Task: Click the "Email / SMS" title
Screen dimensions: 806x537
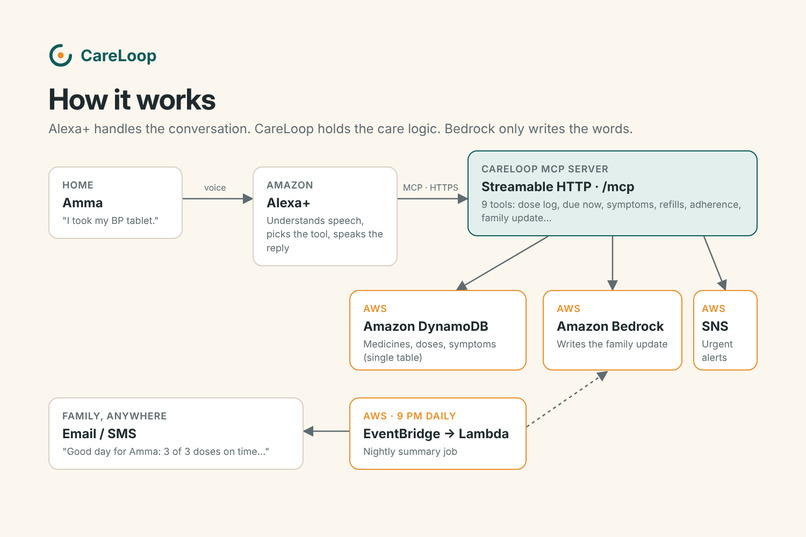Action: 99,434
